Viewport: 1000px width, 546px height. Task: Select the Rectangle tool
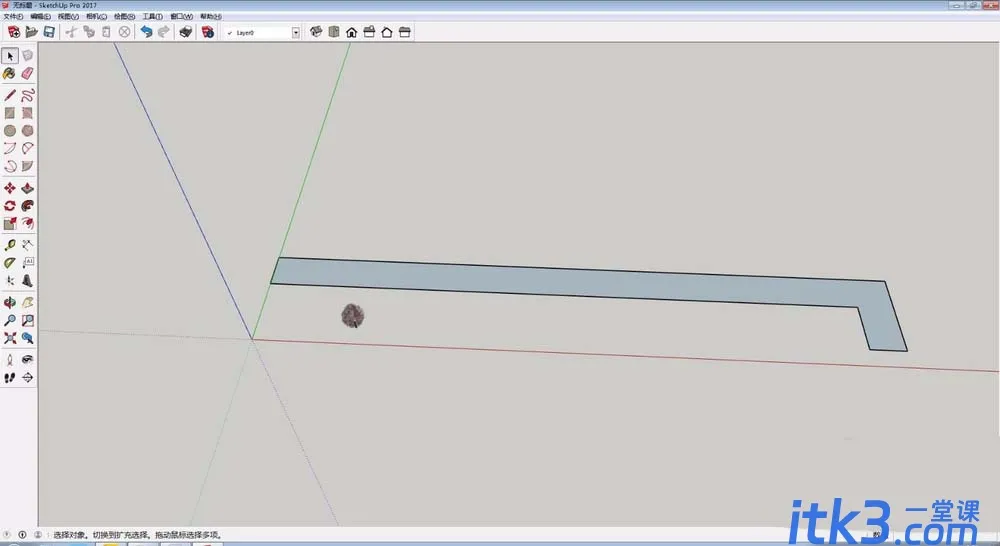pos(10,113)
